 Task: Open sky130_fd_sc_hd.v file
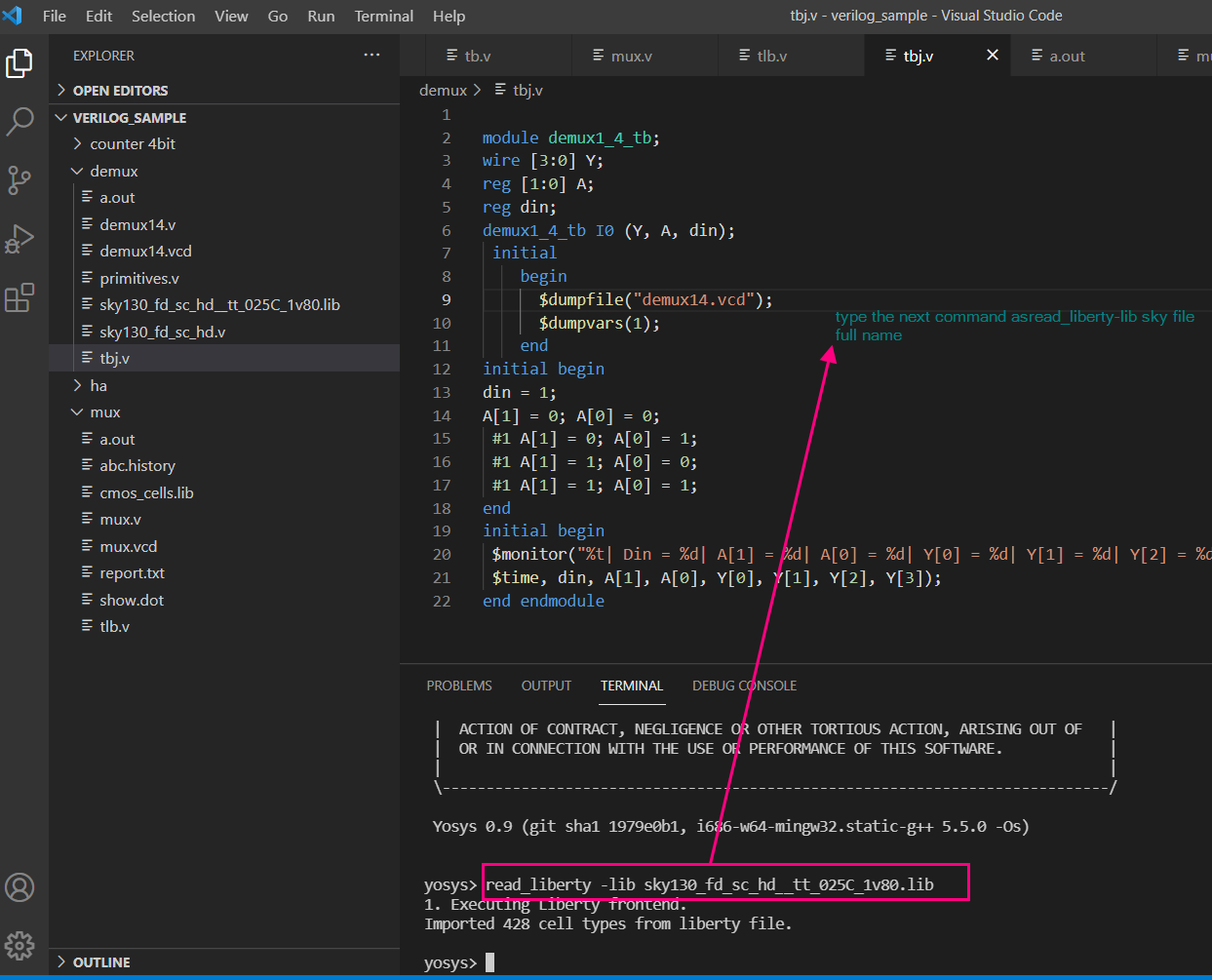(224, 332)
